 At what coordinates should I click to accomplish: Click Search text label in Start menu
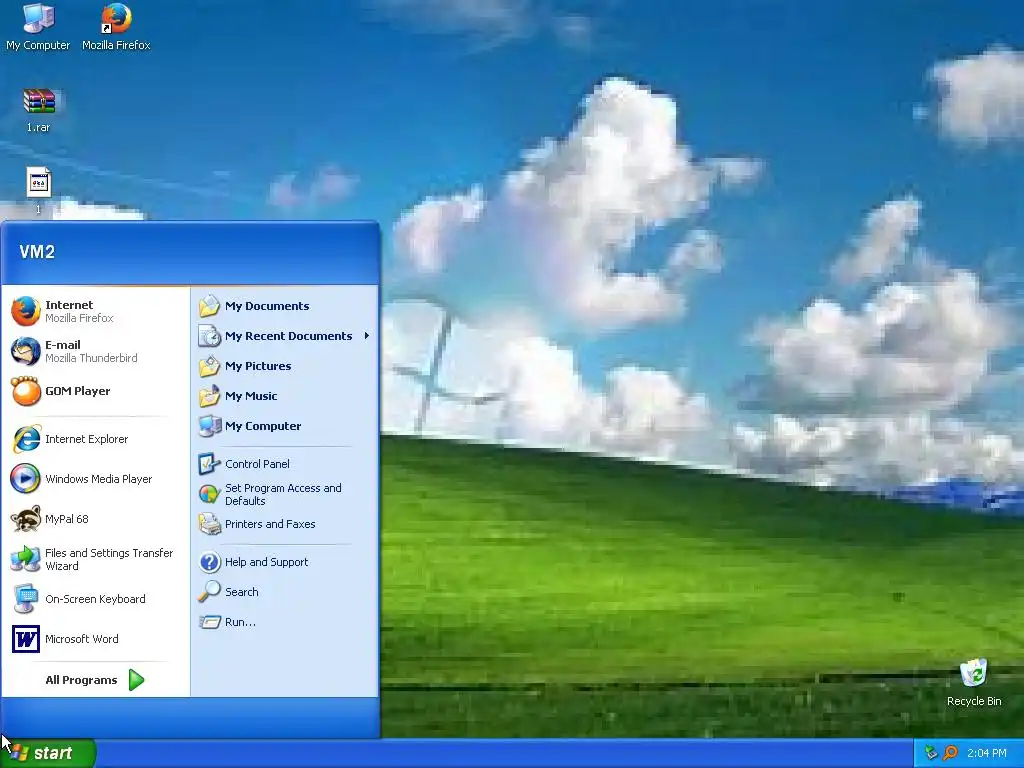pos(242,592)
